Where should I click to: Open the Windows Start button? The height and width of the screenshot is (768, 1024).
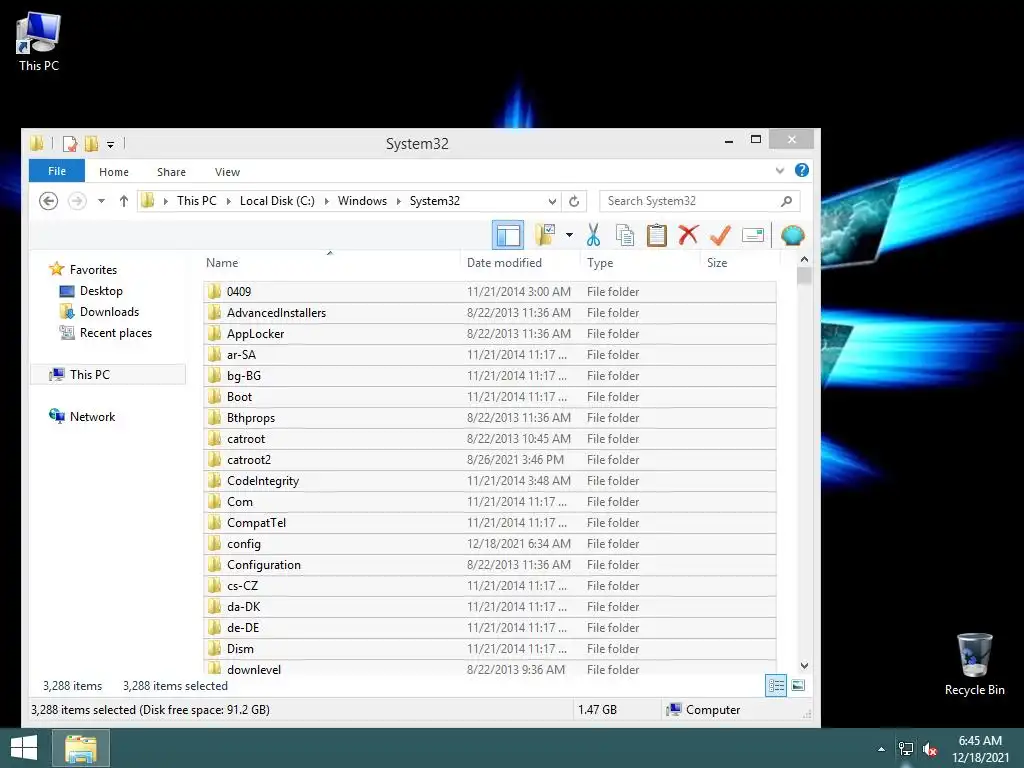pyautogui.click(x=24, y=748)
